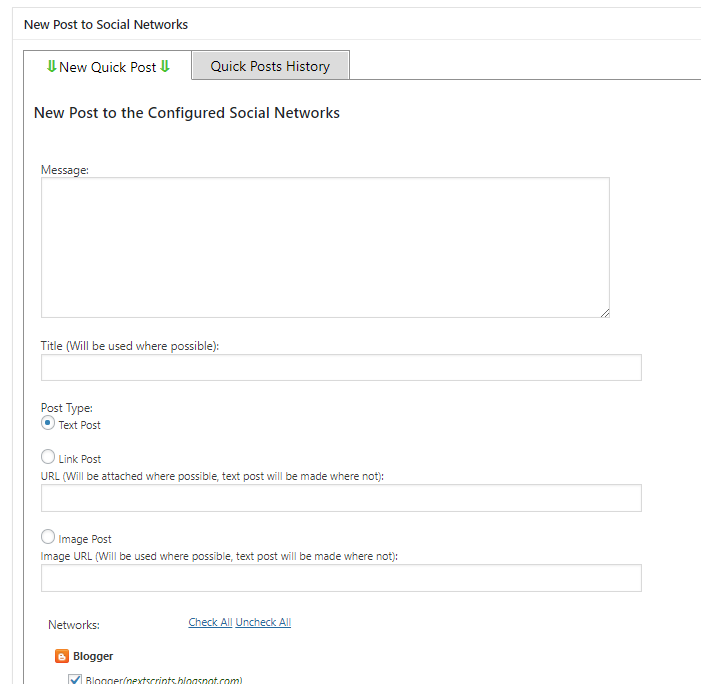
Task: Select the Link Post radio button
Action: click(x=48, y=457)
